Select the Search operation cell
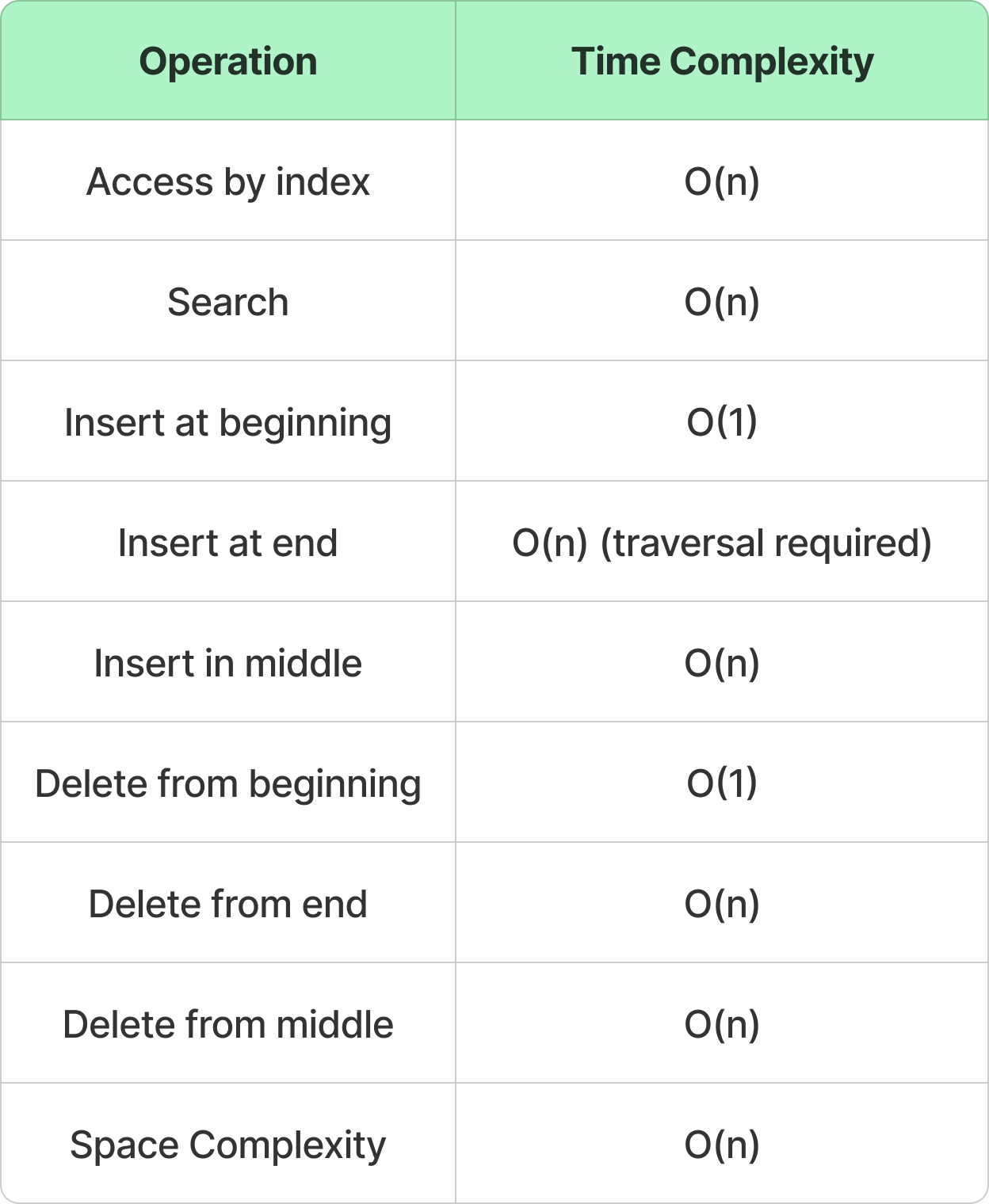Image resolution: width=989 pixels, height=1204 pixels. (x=228, y=302)
